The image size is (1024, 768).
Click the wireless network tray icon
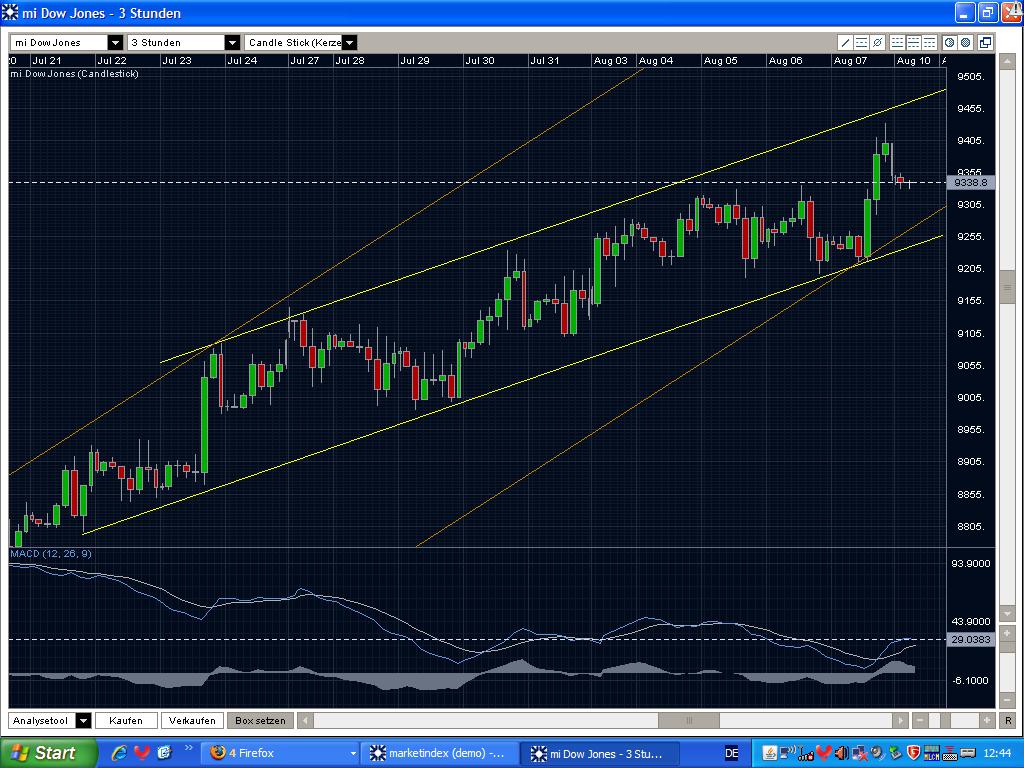(x=788, y=753)
